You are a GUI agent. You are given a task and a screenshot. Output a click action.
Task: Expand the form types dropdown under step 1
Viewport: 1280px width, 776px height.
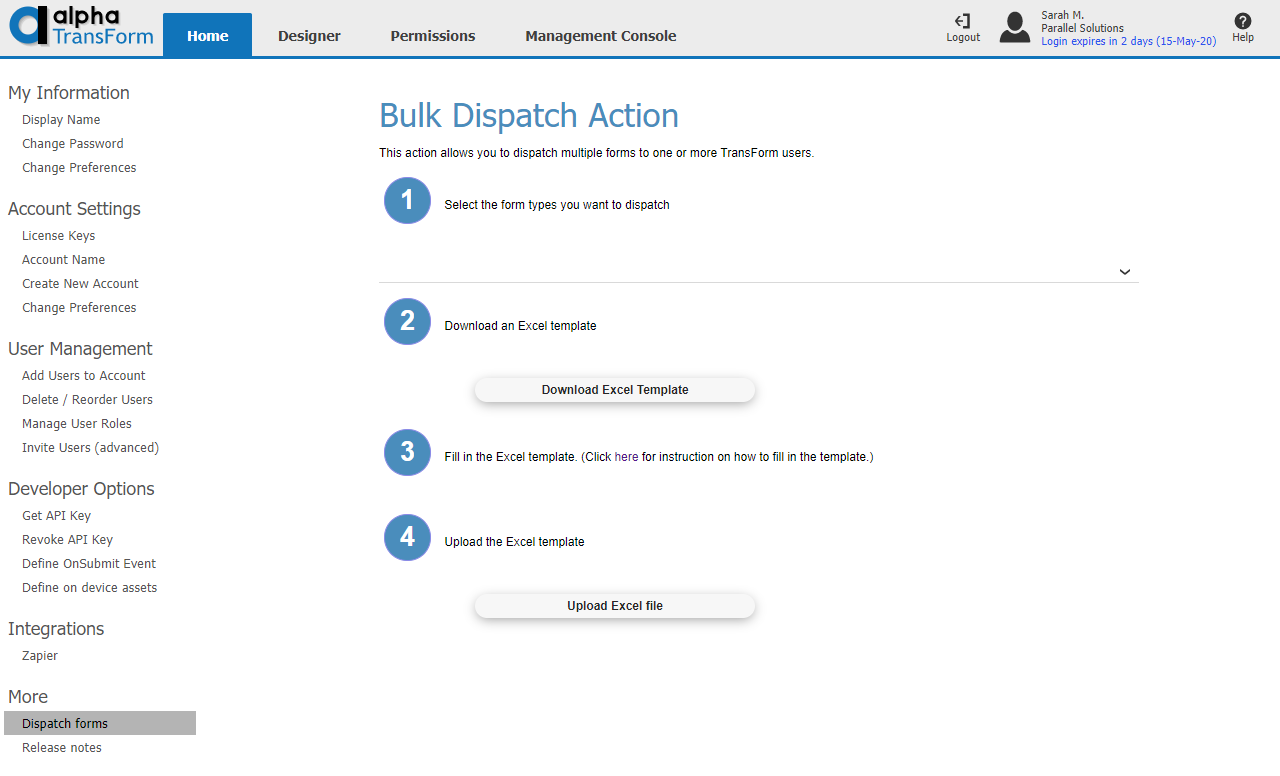tap(1124, 271)
